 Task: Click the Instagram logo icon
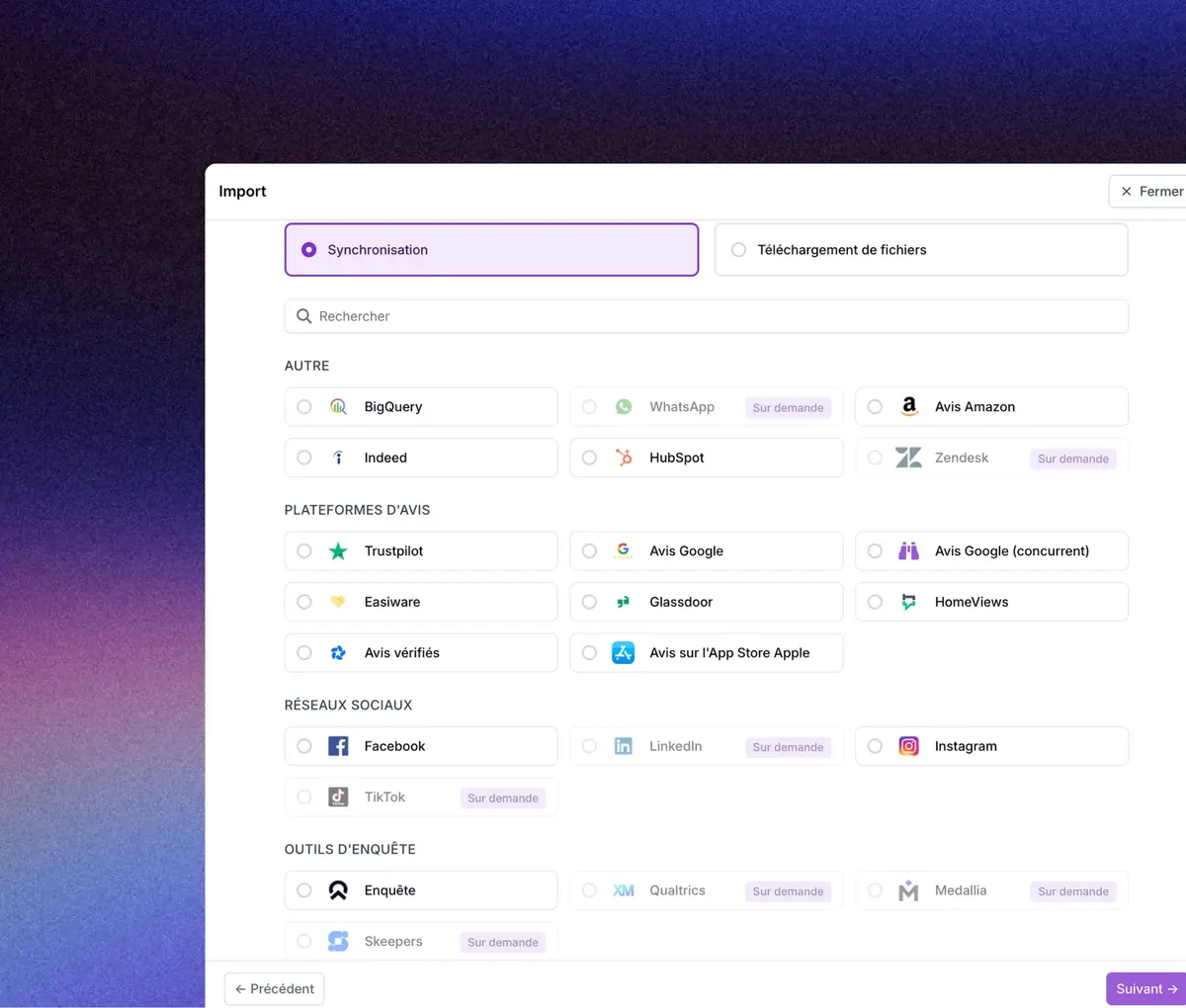pos(908,746)
